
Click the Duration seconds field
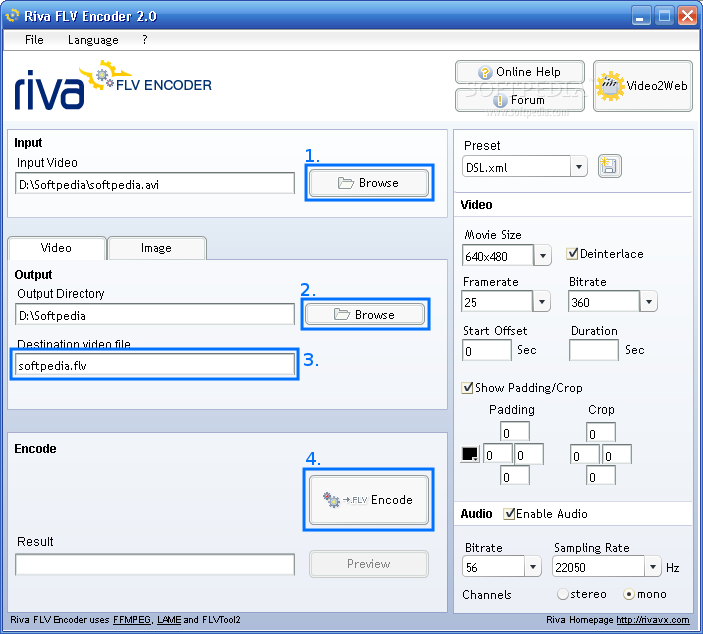[x=594, y=350]
